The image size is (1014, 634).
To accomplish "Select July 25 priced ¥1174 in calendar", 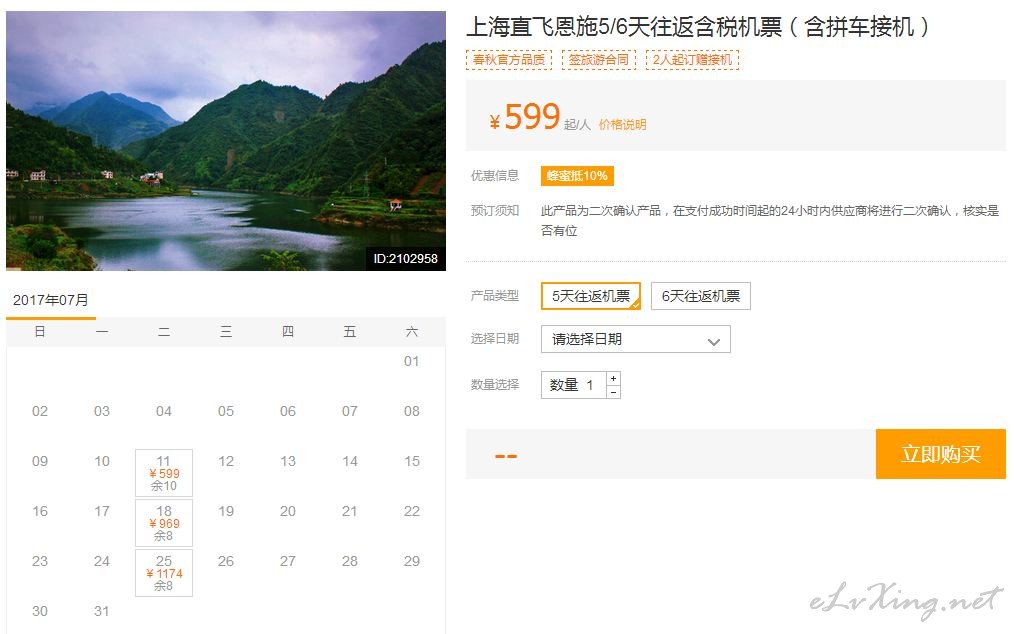I will (x=164, y=573).
